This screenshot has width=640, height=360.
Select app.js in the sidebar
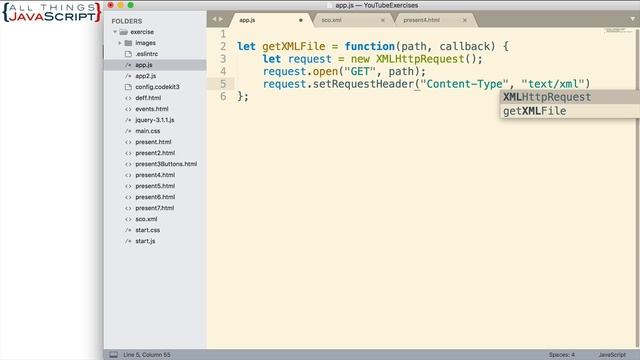(x=144, y=65)
